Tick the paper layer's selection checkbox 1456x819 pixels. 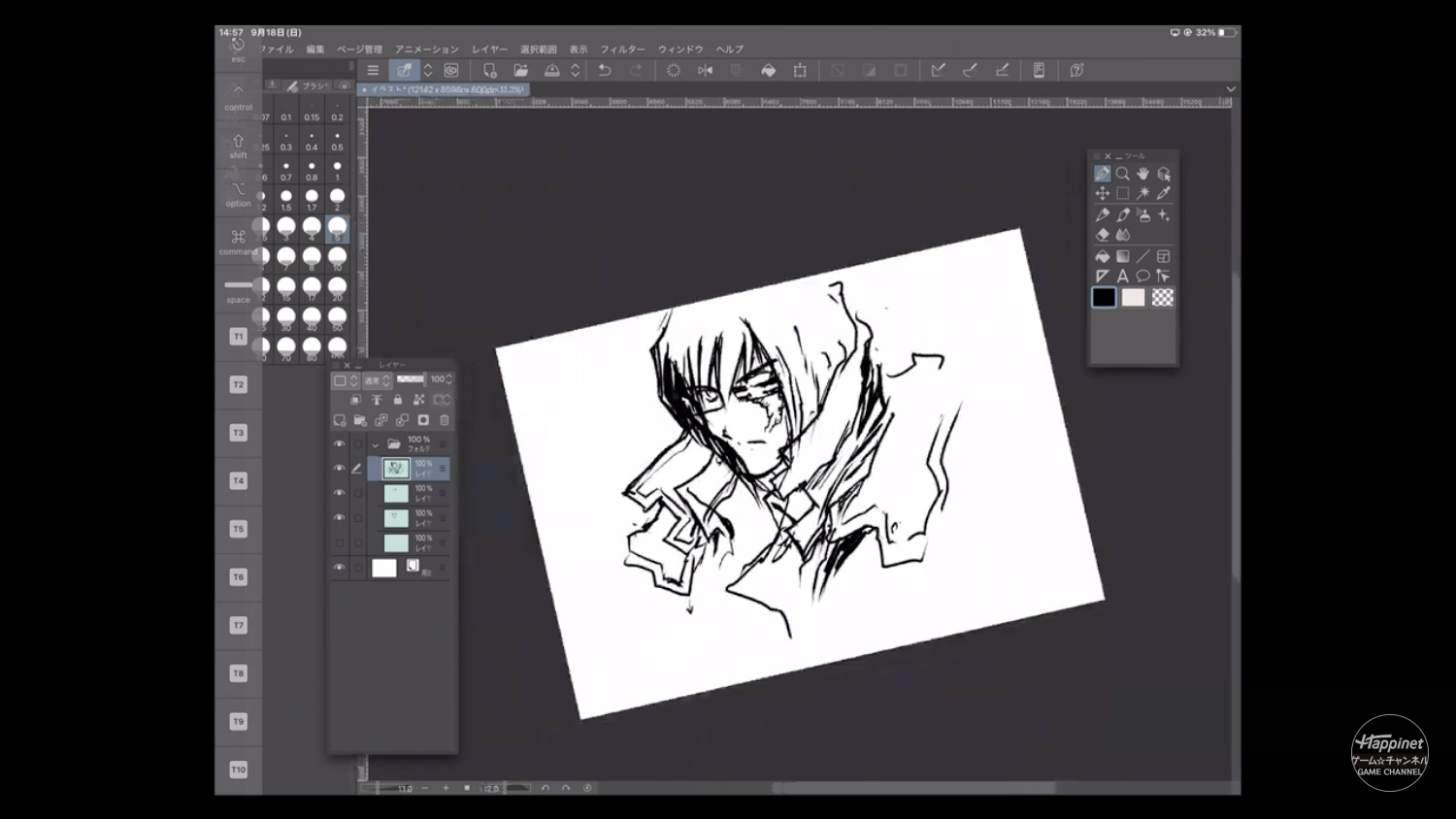point(358,568)
